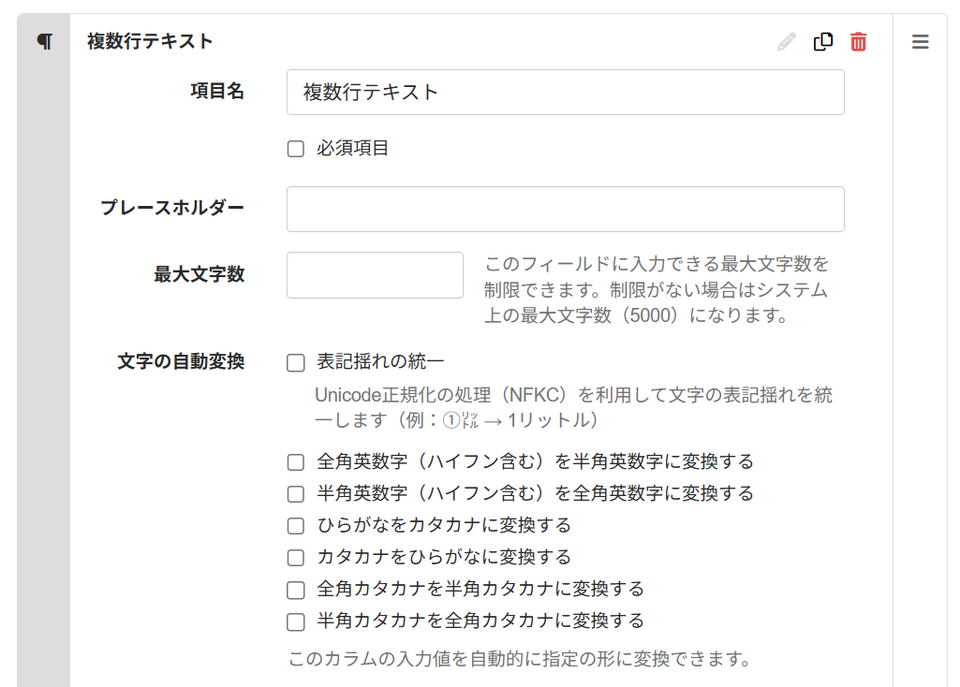Viewport: 960px width, 687px height.
Task: Check 全角カタカナを半角カタカナに変換する
Action: (x=296, y=590)
